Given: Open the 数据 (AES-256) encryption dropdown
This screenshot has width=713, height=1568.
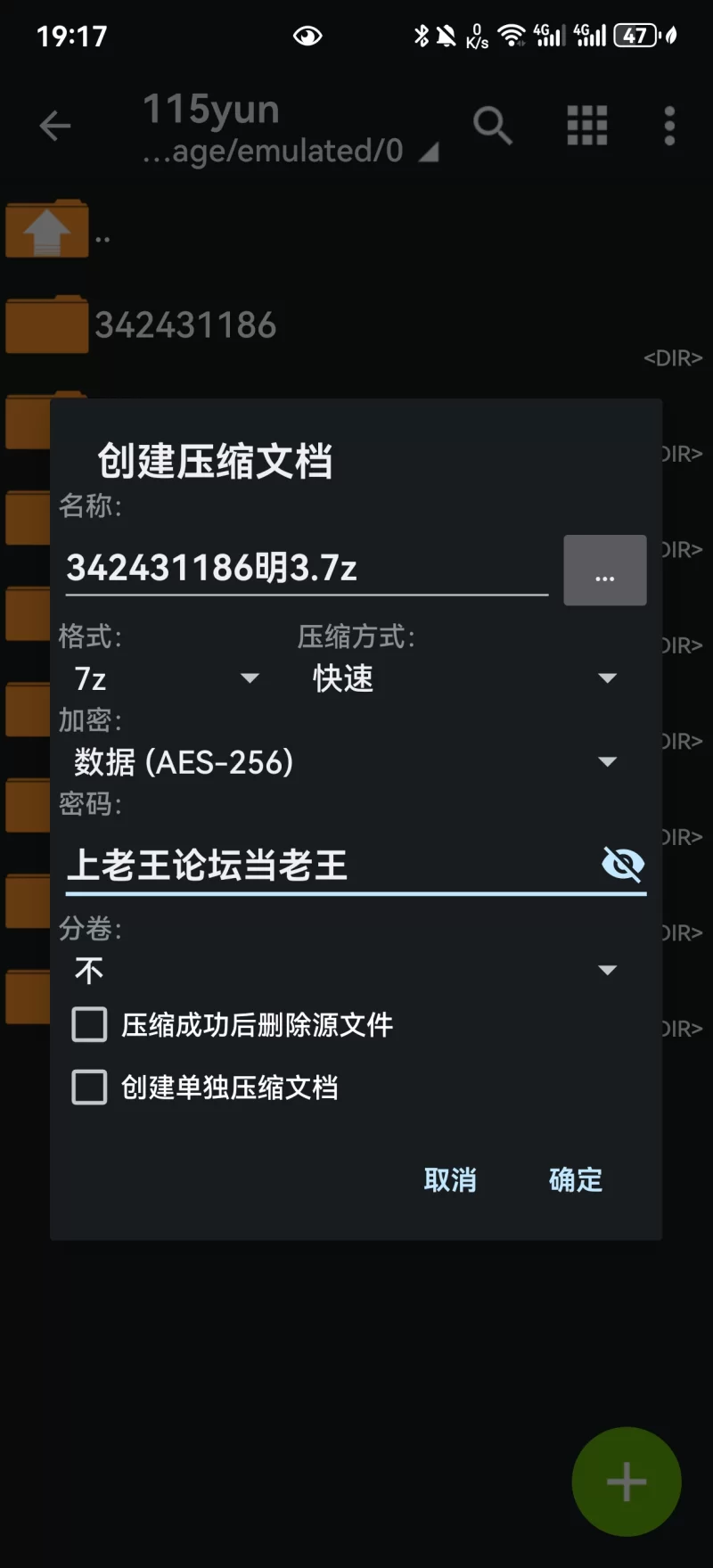Looking at the screenshot, I should click(345, 762).
